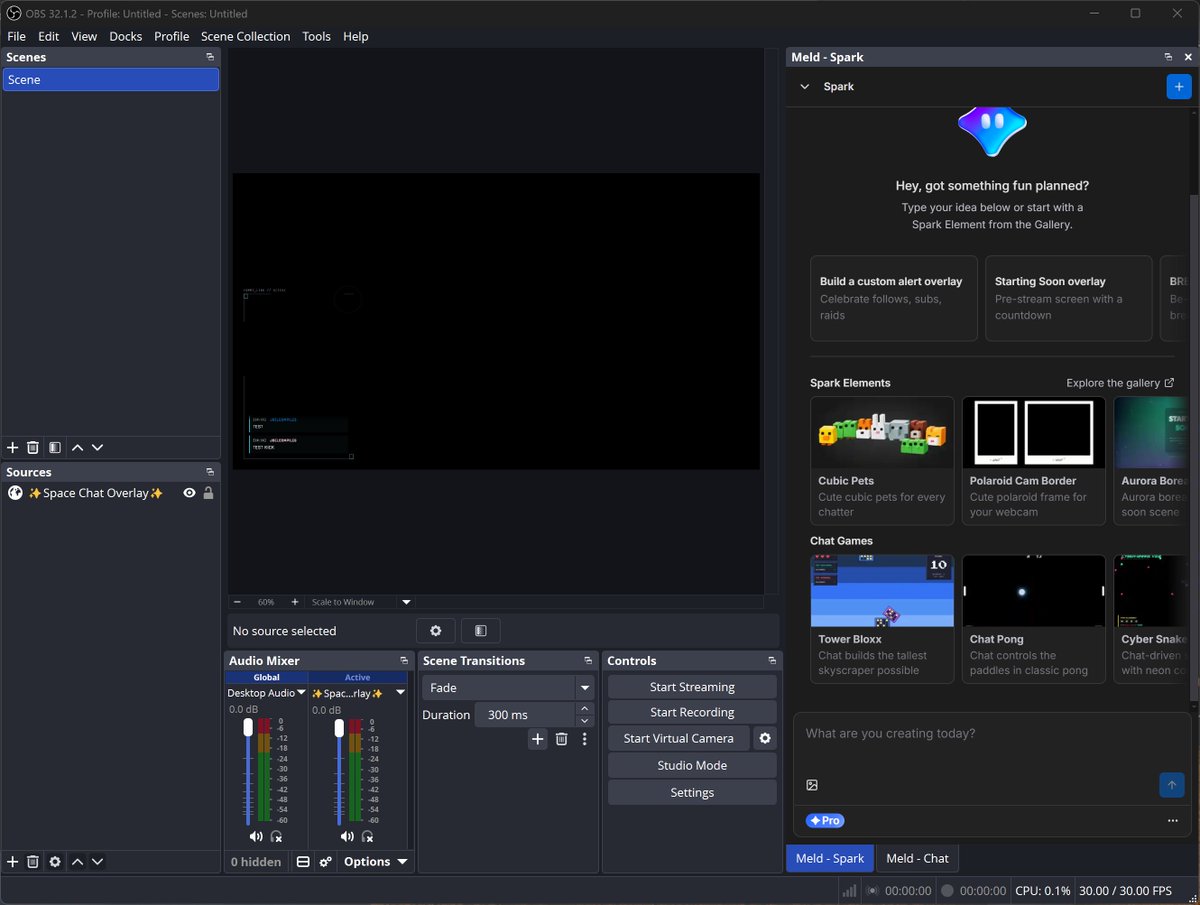Add a source with plus icon in Sources panel
The width and height of the screenshot is (1200, 905).
[13, 861]
